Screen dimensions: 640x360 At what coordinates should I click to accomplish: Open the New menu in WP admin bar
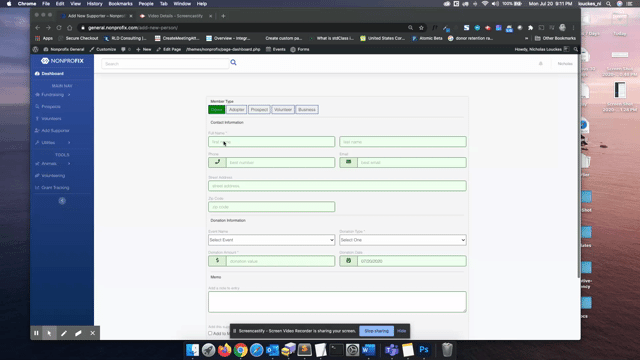pyautogui.click(x=144, y=49)
